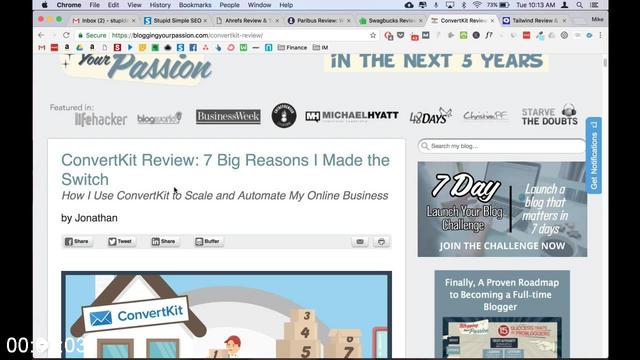Screen dimensions: 640x360
Task: Open the History menu
Action: click(160, 5)
